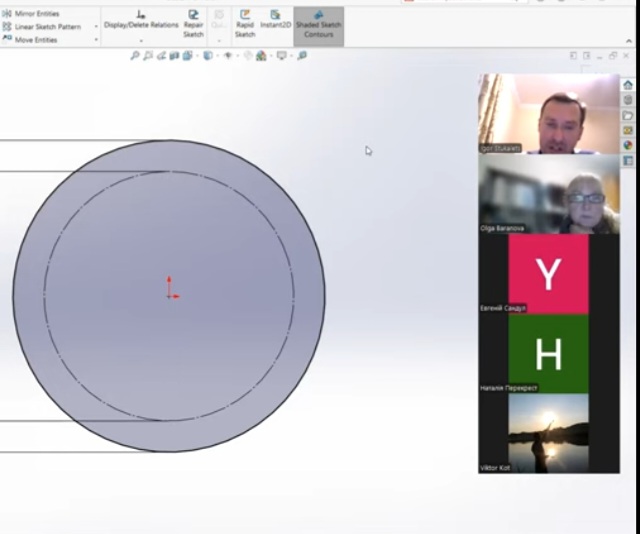Image resolution: width=640 pixels, height=534 pixels.
Task: Select Olga Baranova video thumbnail
Action: tap(549, 194)
